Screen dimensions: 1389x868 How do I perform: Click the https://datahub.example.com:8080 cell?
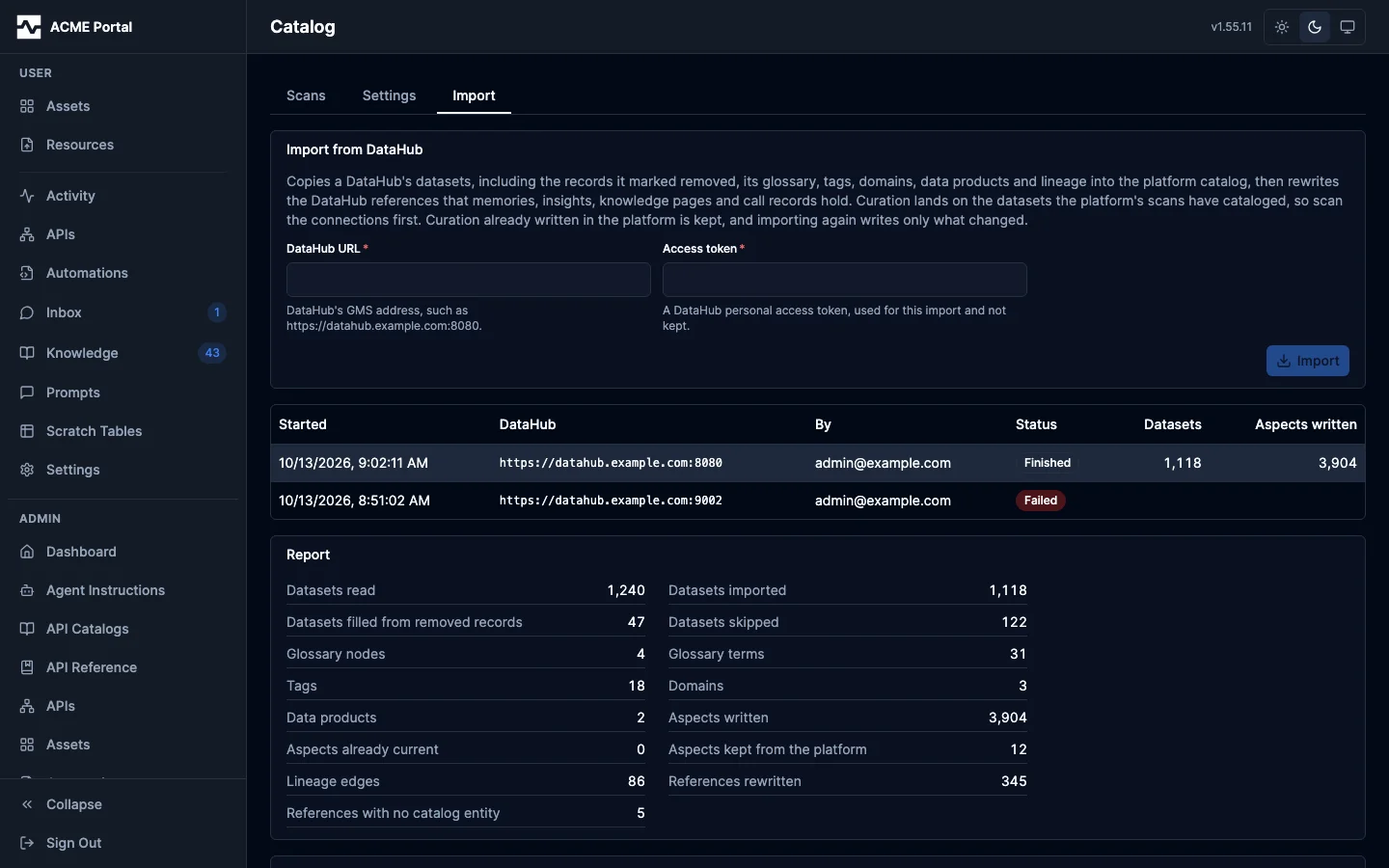coord(611,463)
